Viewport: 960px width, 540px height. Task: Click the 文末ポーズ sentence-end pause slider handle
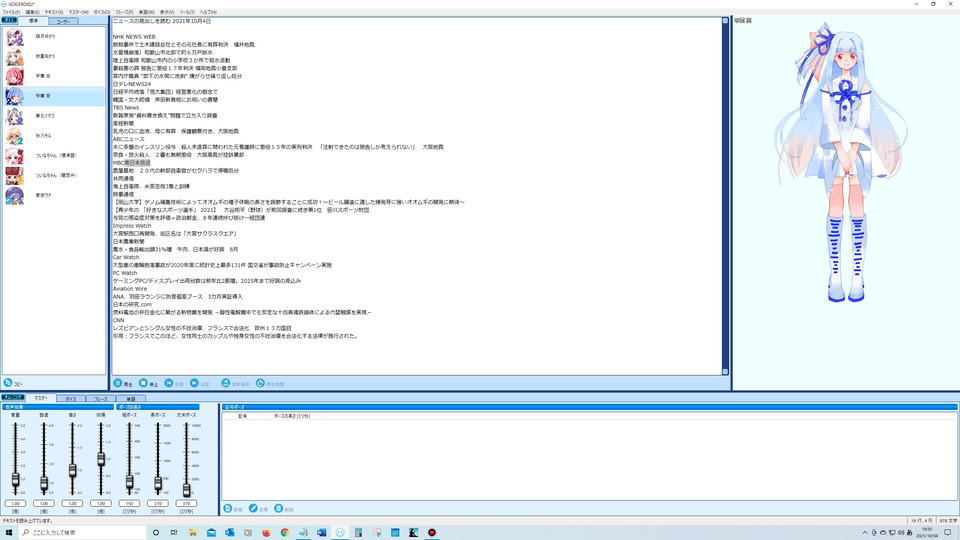point(186,489)
